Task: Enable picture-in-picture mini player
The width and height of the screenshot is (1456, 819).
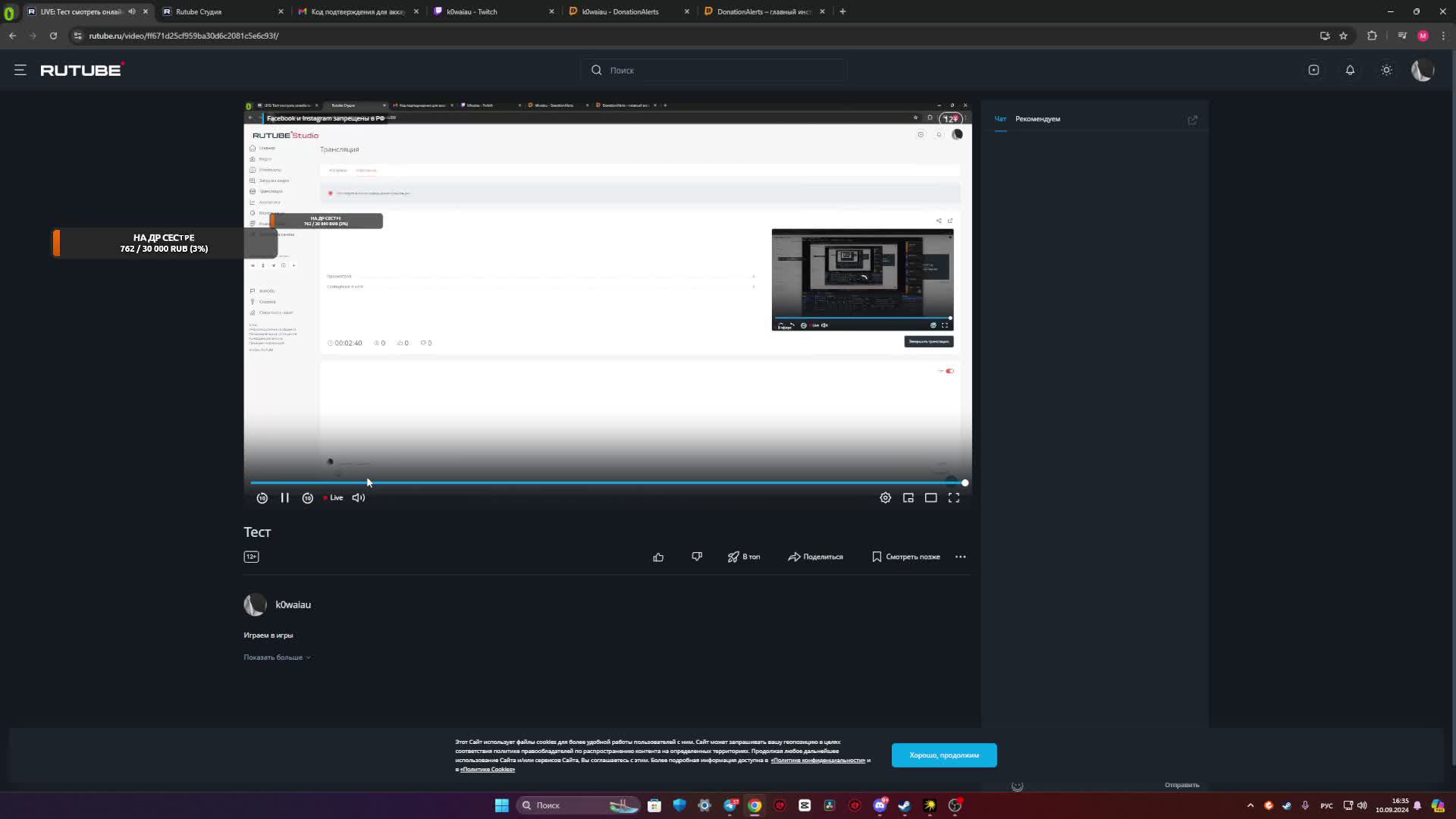Action: pyautogui.click(x=908, y=498)
